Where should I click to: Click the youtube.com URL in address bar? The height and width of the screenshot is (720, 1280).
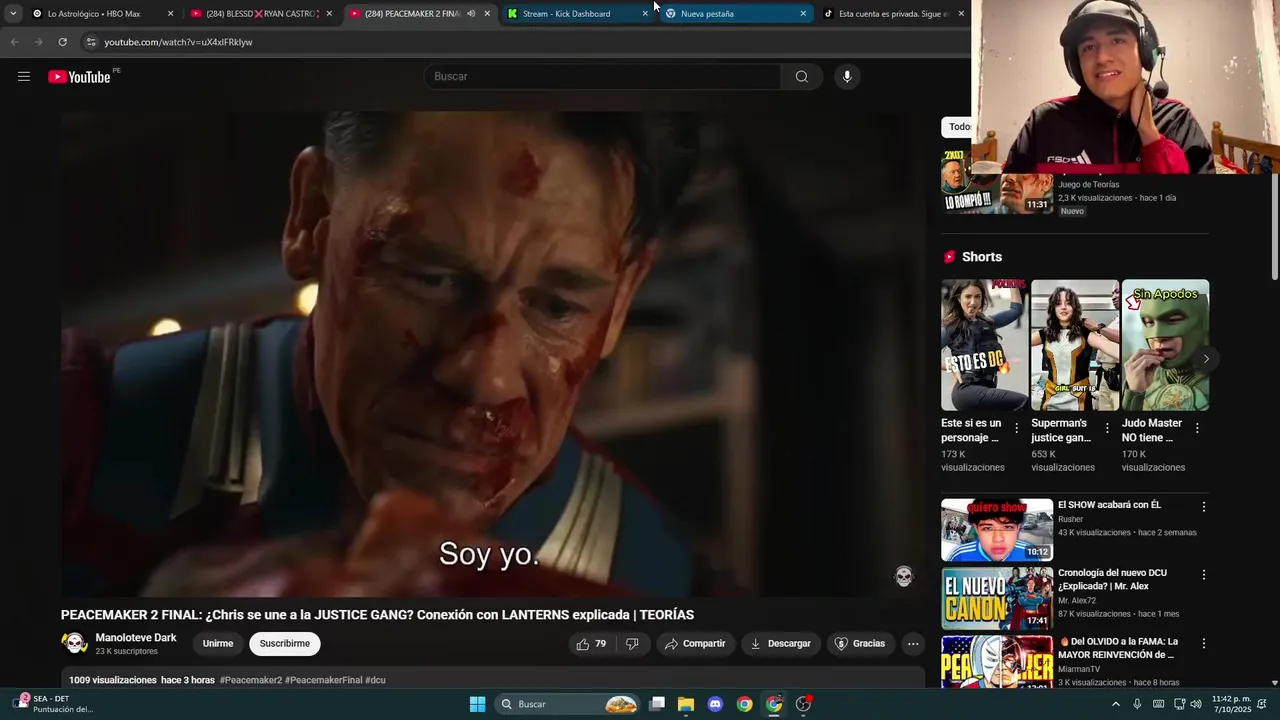[178, 42]
